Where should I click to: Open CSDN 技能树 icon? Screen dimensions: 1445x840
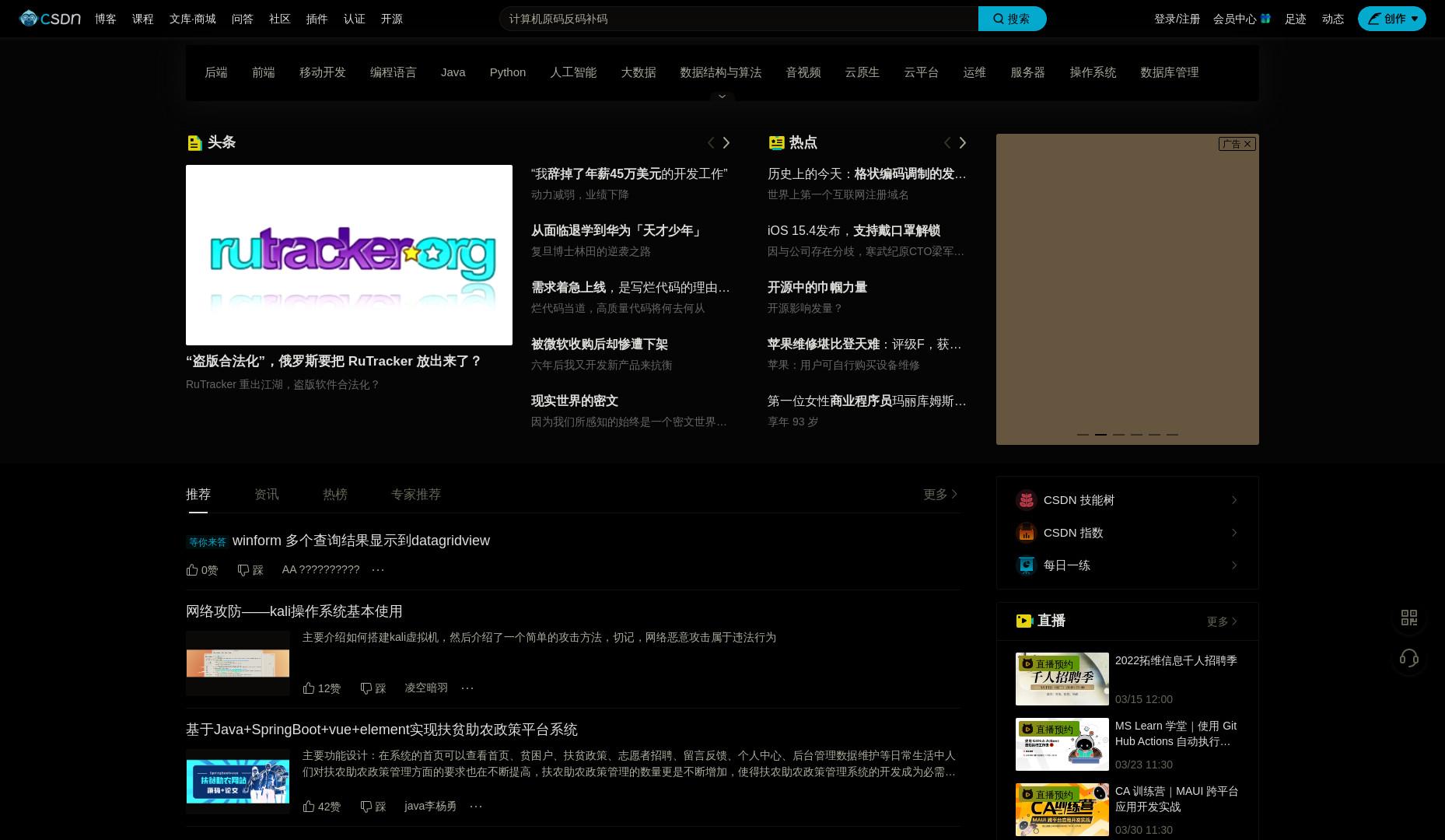click(x=1027, y=500)
